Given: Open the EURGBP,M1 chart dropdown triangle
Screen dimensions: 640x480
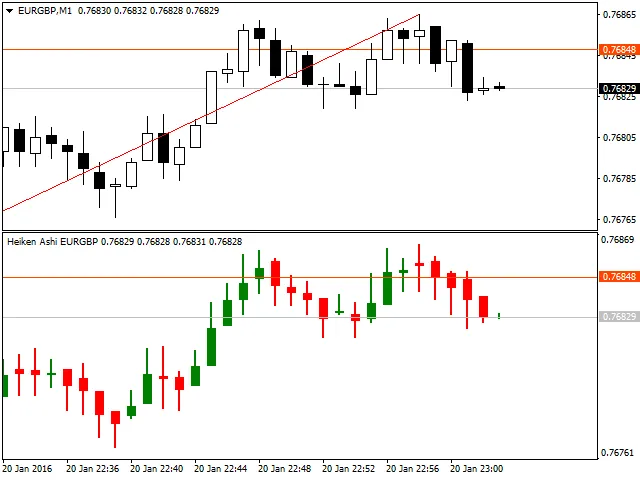Looking at the screenshot, I should click(10, 11).
